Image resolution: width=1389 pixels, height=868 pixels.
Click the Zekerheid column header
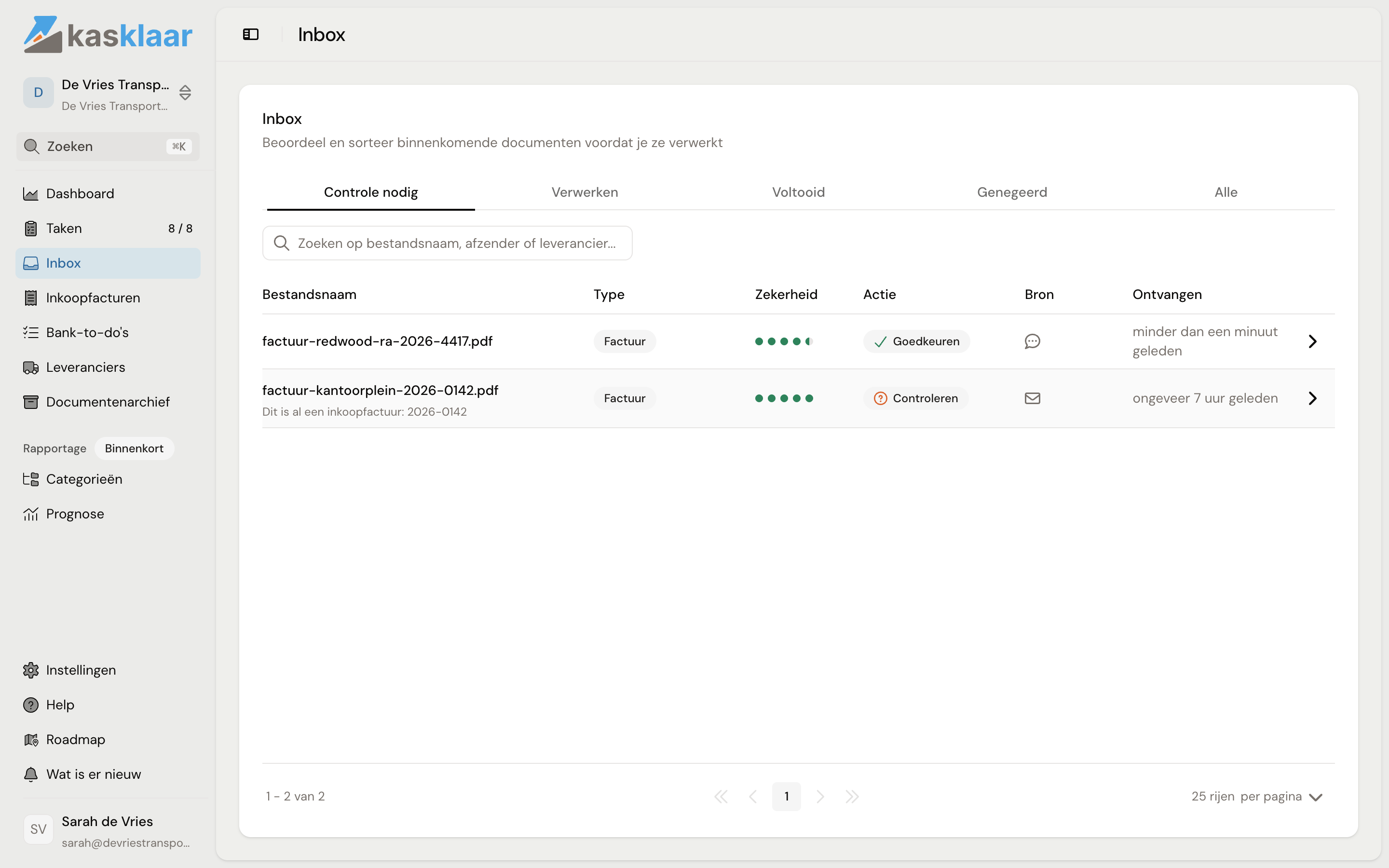click(x=786, y=295)
